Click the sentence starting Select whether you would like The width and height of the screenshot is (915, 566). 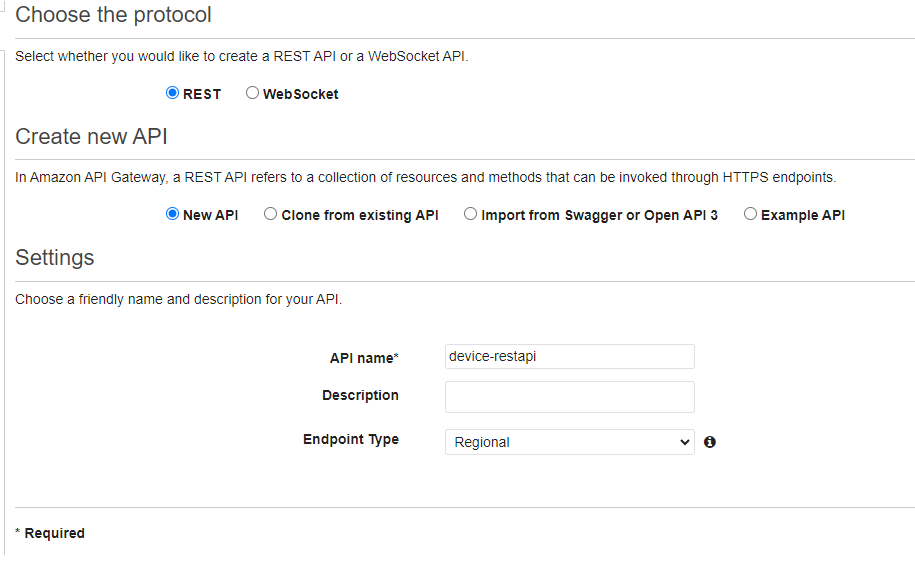coord(241,56)
